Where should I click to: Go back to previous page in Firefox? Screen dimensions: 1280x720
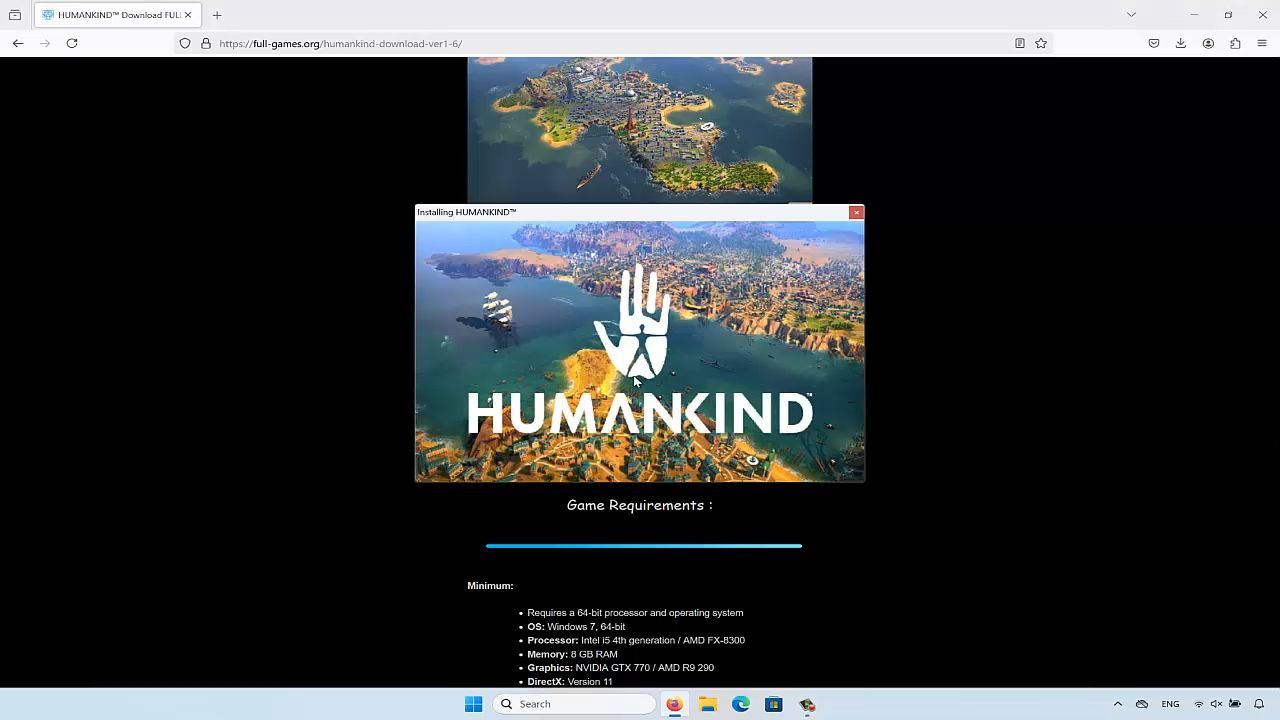click(18, 43)
